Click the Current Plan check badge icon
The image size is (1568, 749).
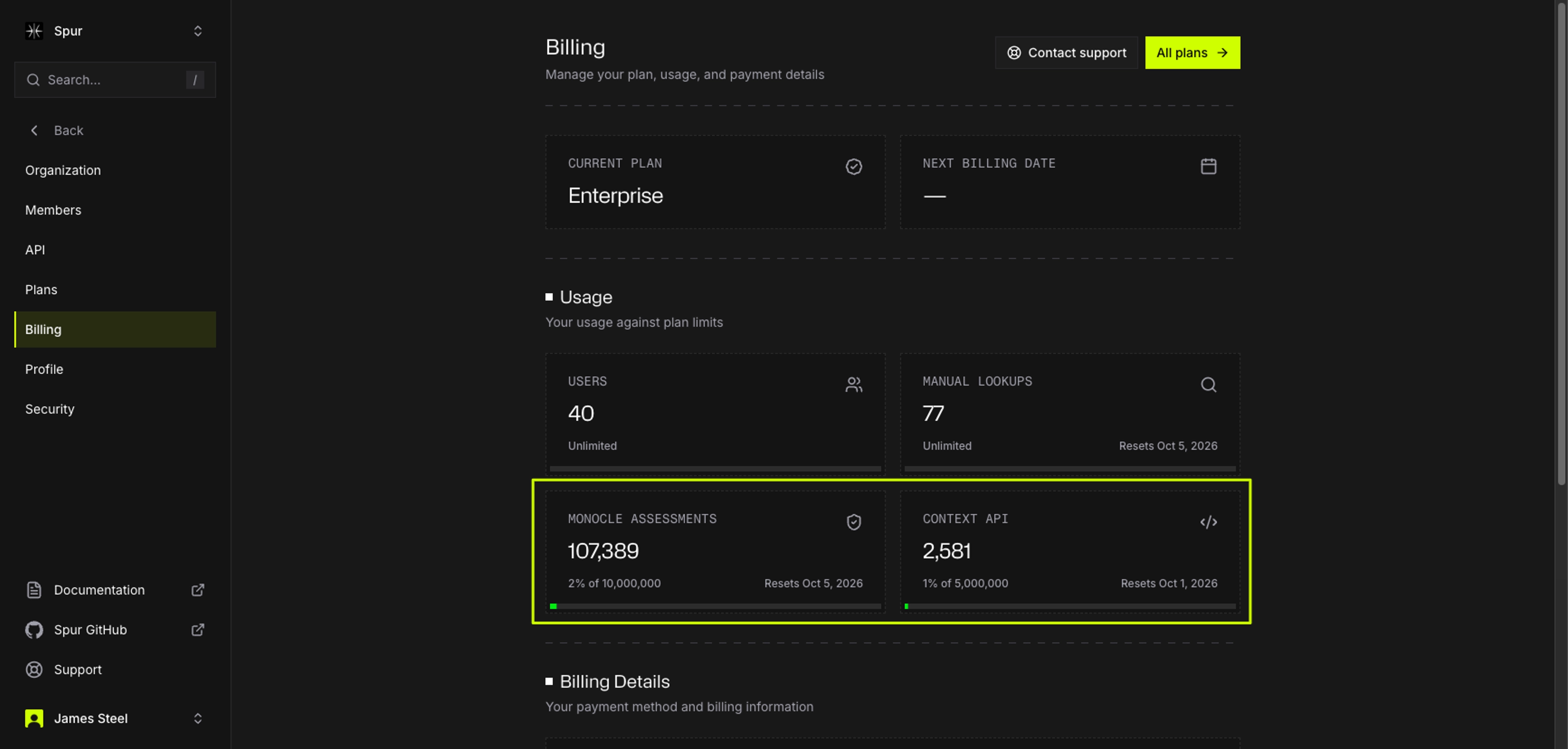click(853, 167)
